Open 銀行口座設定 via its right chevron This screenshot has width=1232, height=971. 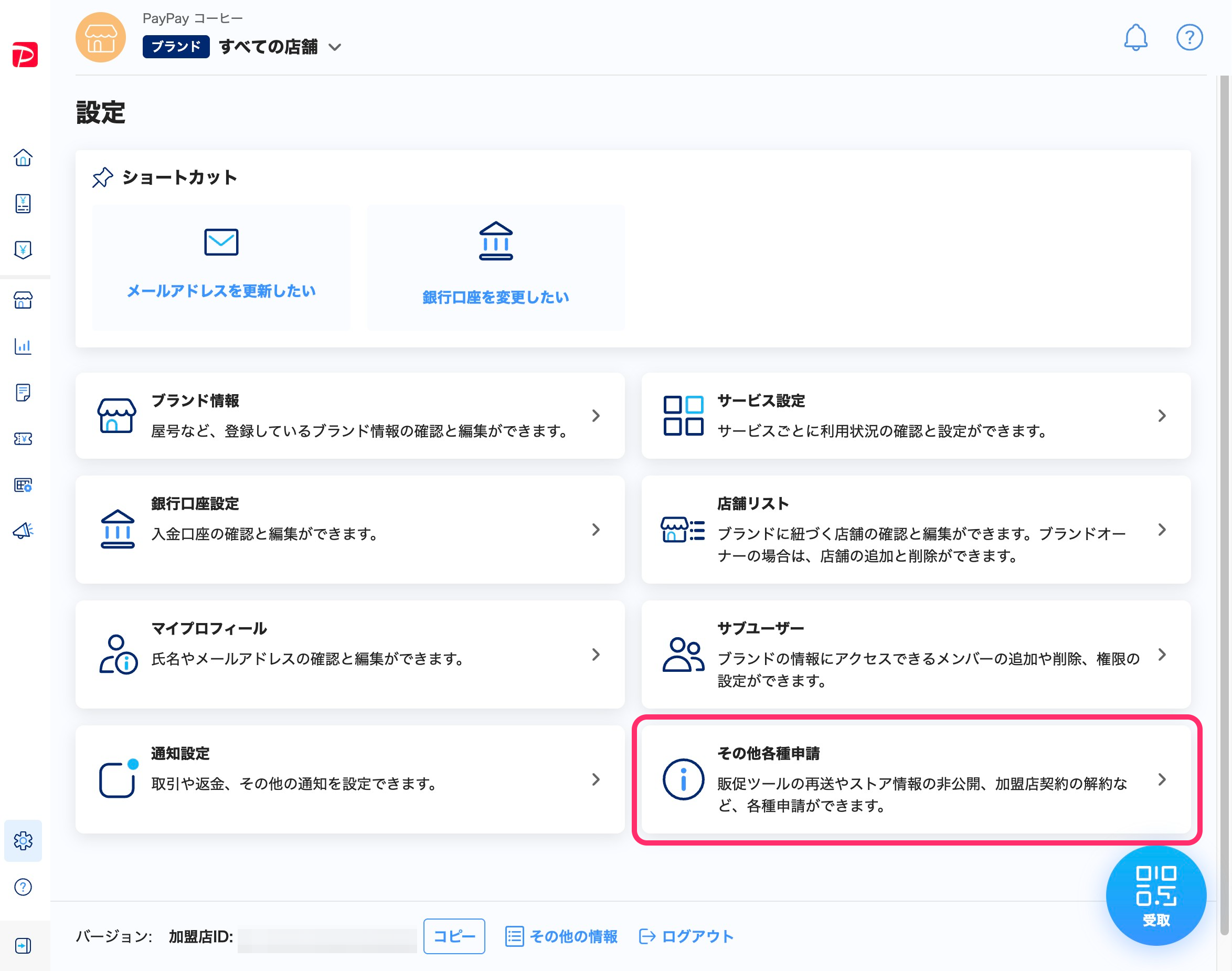click(x=596, y=530)
